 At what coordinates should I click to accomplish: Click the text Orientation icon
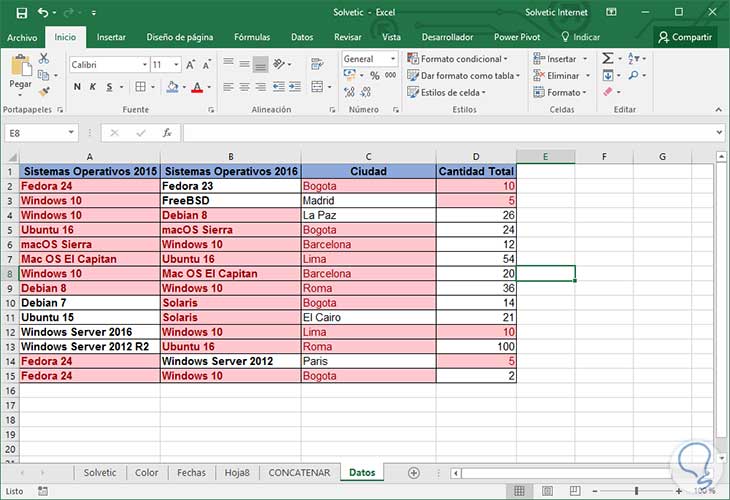pos(279,64)
